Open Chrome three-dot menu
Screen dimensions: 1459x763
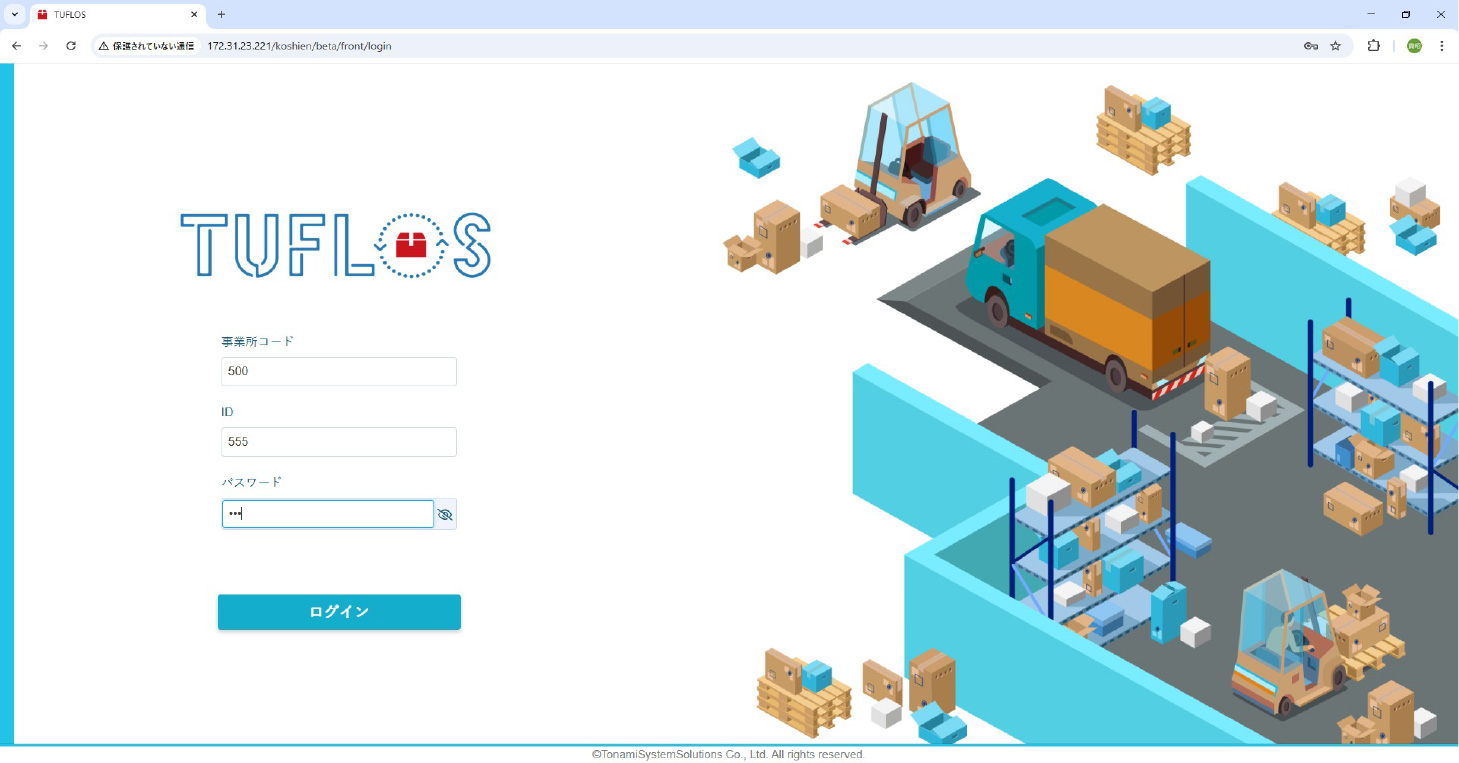pos(1442,46)
